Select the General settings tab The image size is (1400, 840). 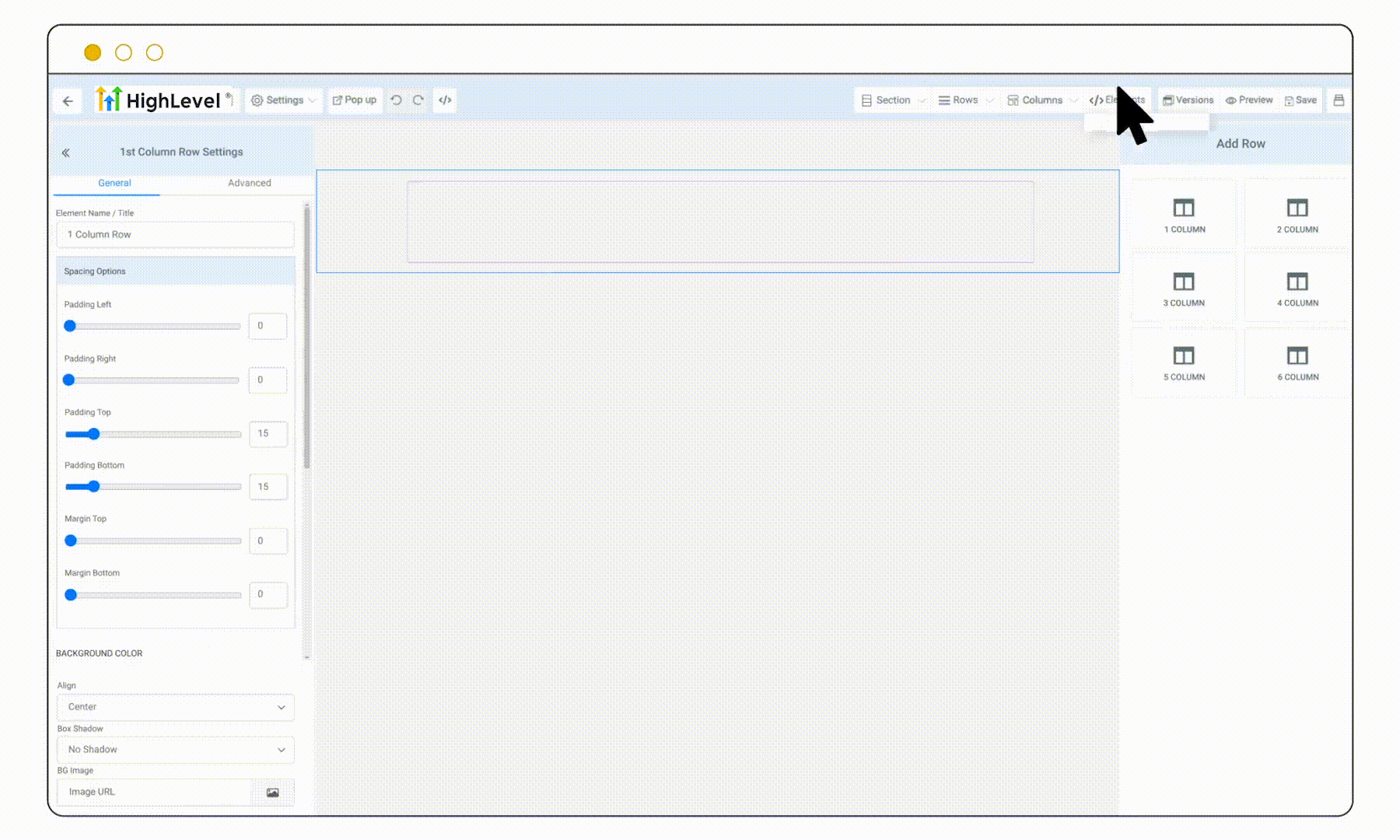tap(114, 183)
